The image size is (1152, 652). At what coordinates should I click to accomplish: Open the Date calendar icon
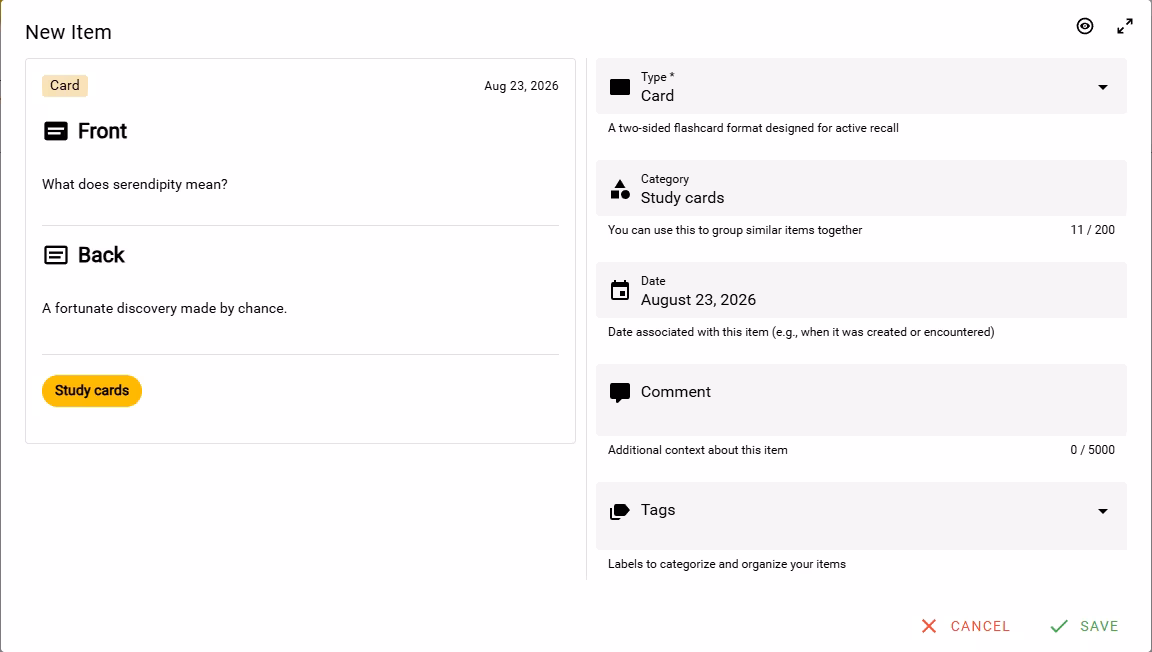coord(620,290)
